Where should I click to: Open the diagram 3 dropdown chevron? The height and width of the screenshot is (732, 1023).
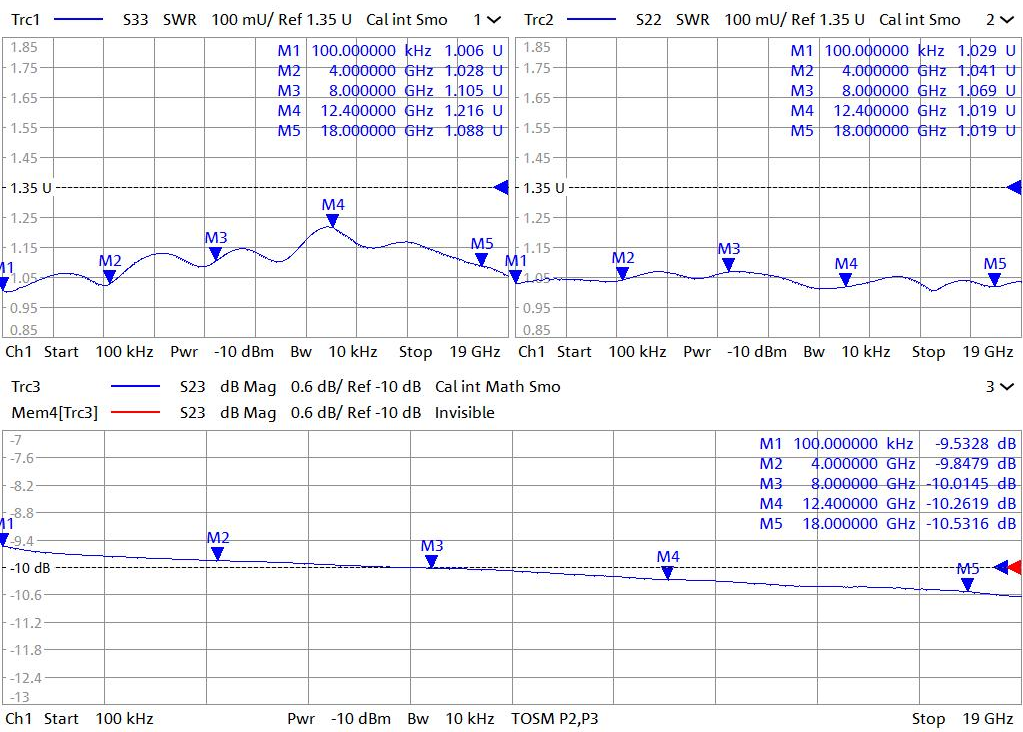tap(1006, 387)
